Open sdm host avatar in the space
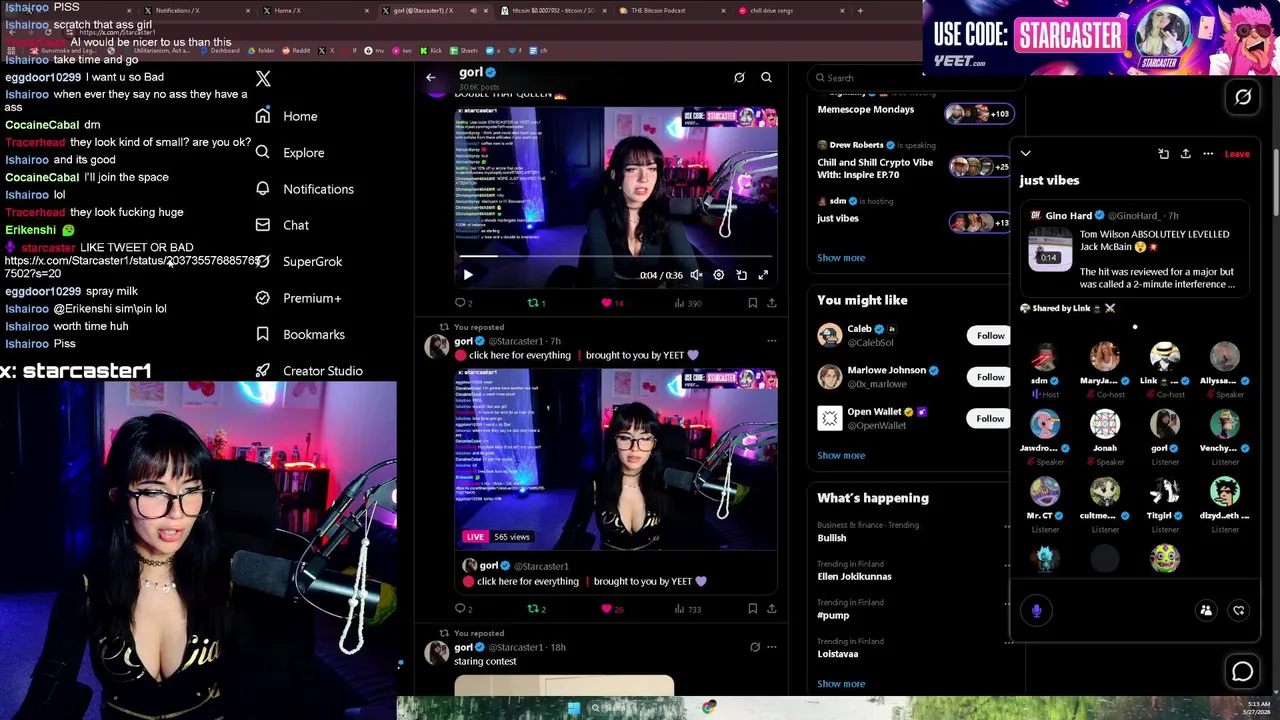This screenshot has height=720, width=1280. coord(1045,356)
